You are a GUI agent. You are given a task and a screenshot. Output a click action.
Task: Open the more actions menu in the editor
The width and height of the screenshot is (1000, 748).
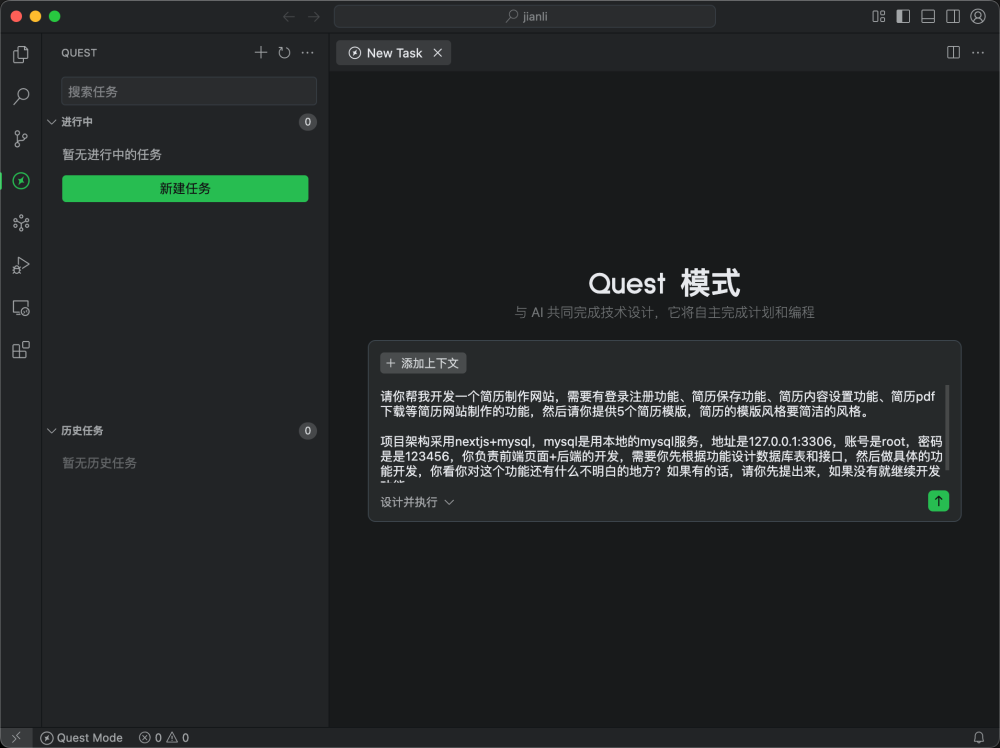pyautogui.click(x=977, y=52)
